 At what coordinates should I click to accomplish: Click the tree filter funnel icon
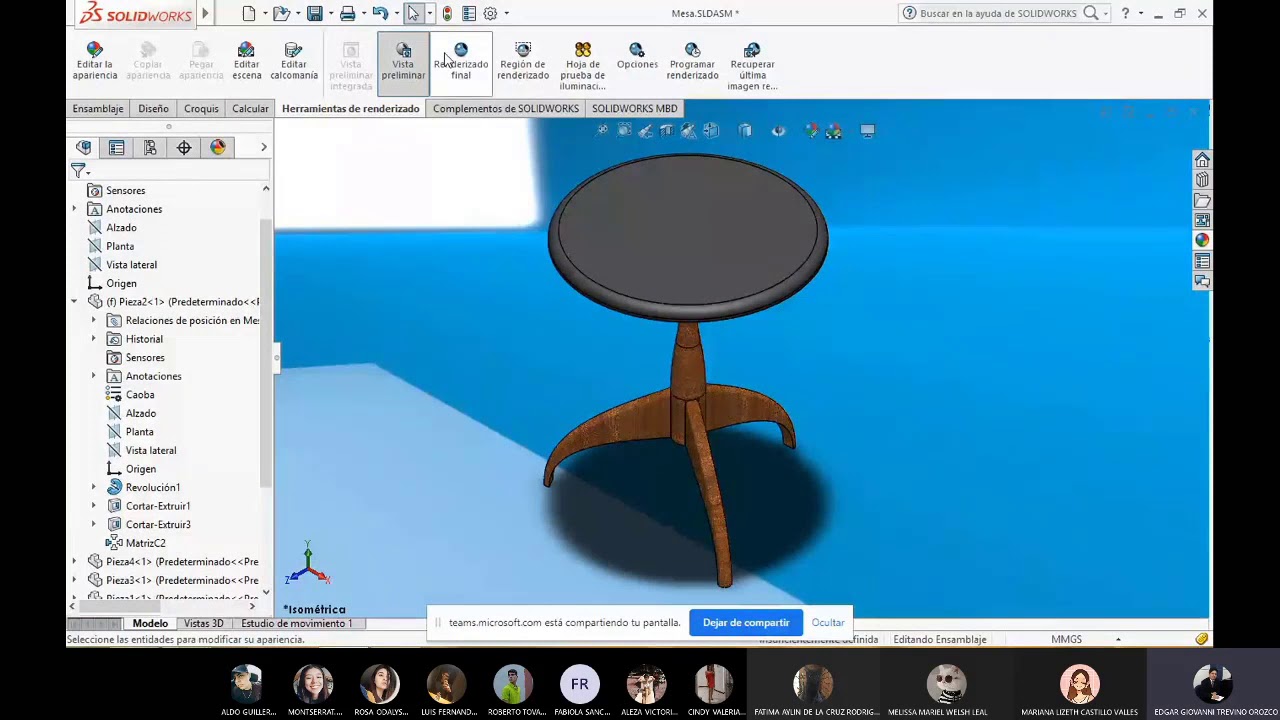[78, 171]
